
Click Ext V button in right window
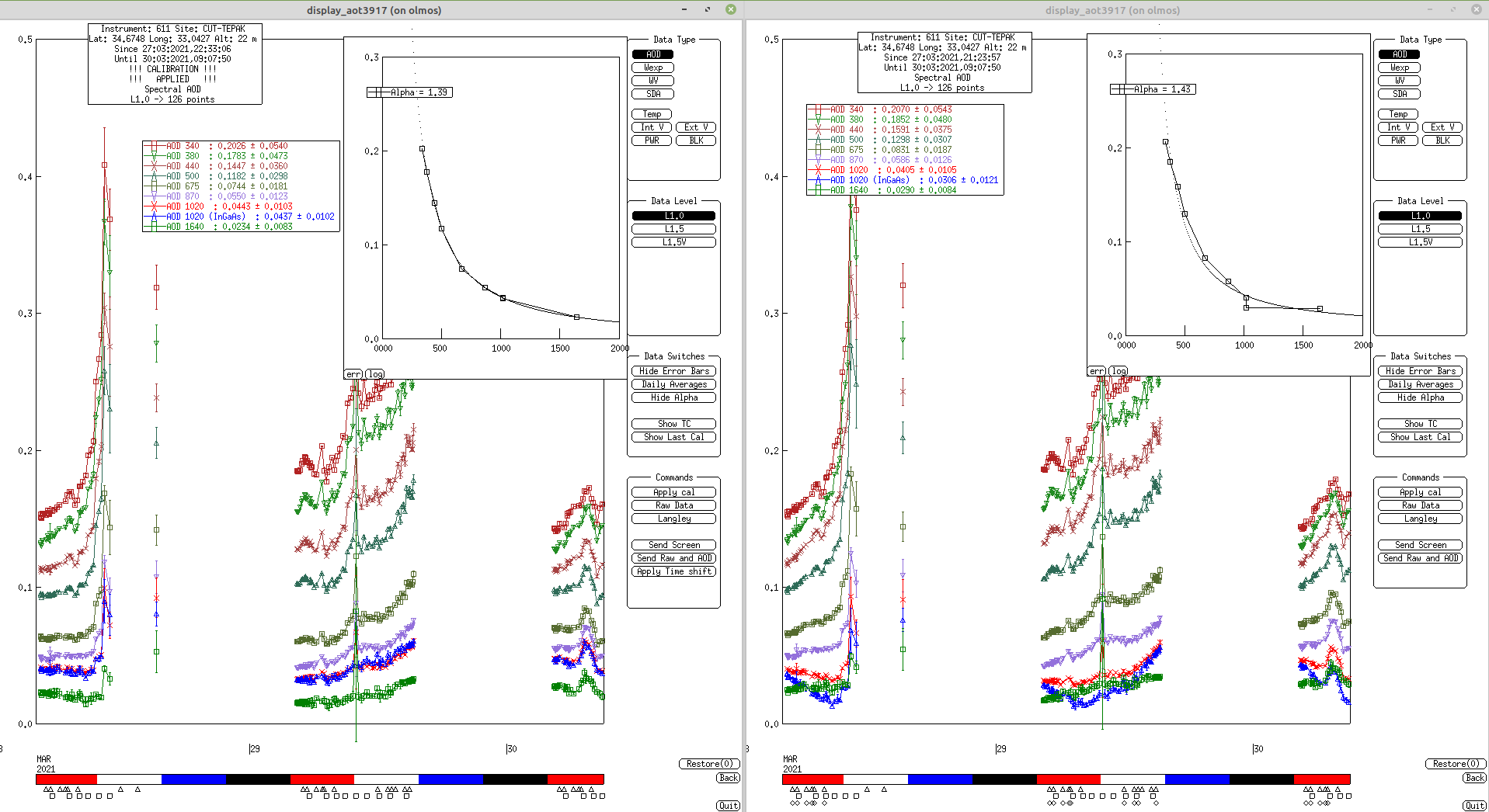1442,127
